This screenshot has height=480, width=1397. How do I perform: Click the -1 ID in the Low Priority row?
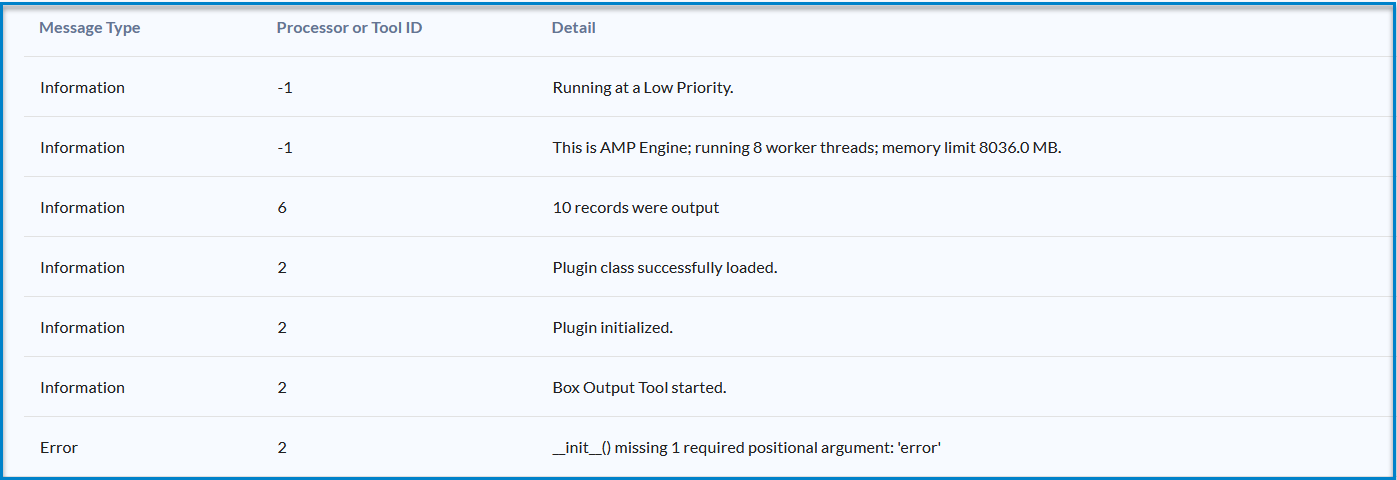pyautogui.click(x=285, y=88)
